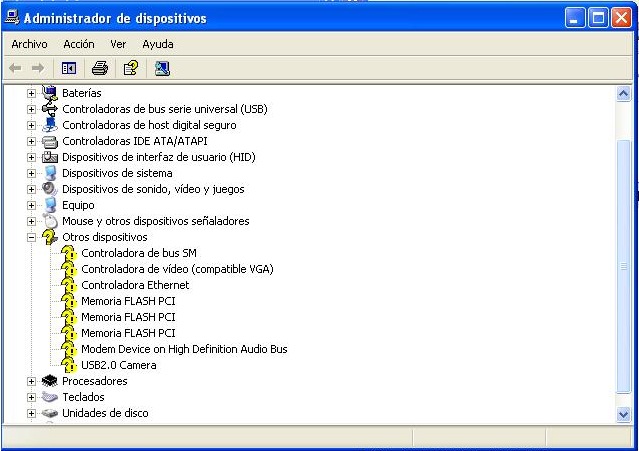Image resolution: width=639 pixels, height=451 pixels.
Task: Click the scrollbar down arrow
Action: click(x=624, y=415)
